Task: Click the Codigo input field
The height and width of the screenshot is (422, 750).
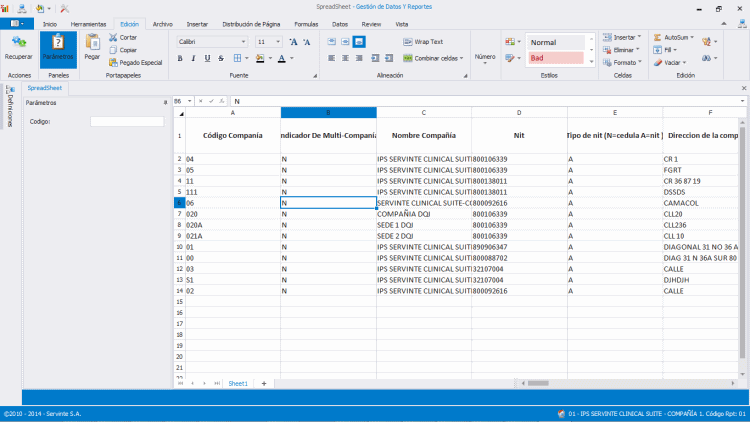Action: [126, 122]
